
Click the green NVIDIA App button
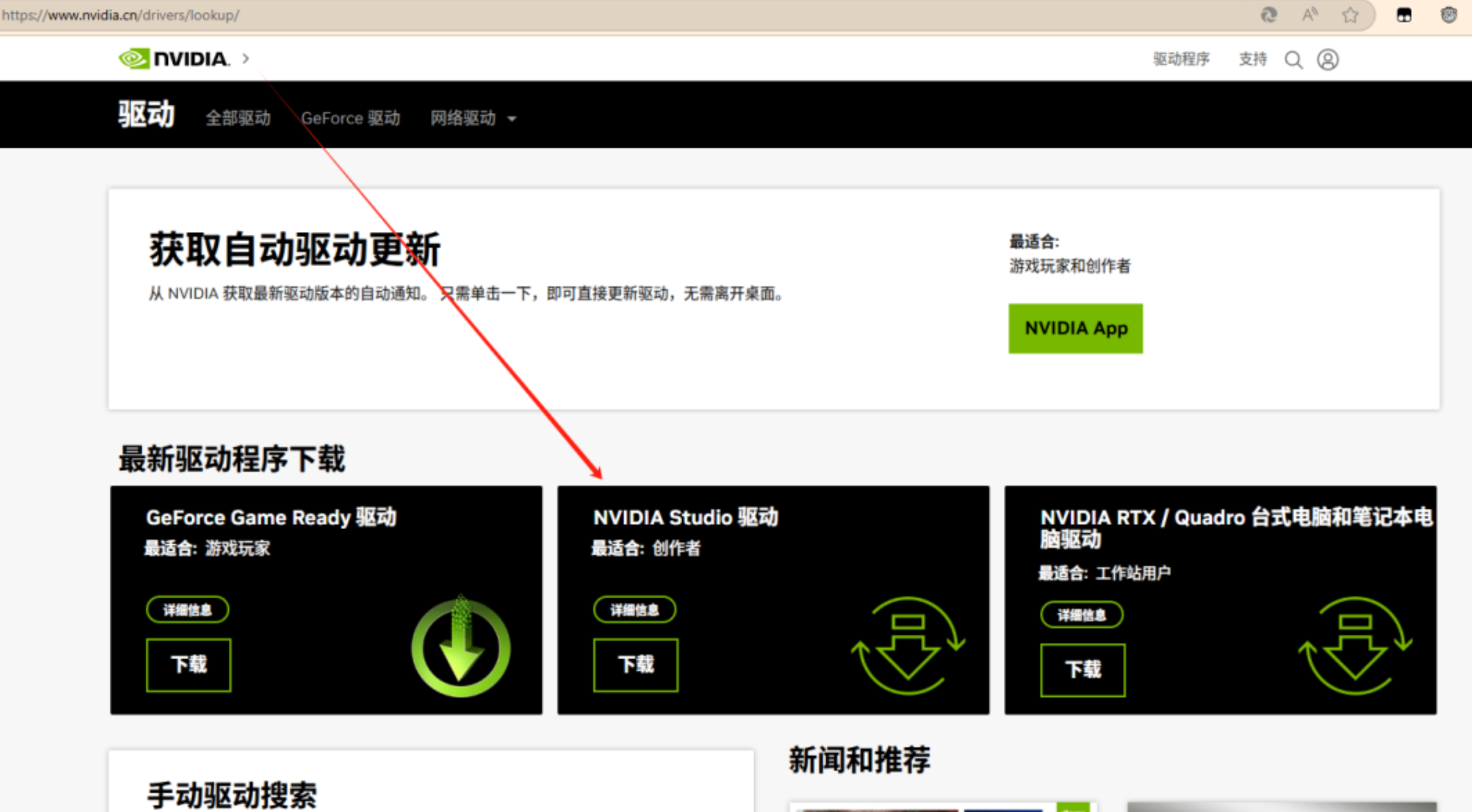click(1075, 328)
